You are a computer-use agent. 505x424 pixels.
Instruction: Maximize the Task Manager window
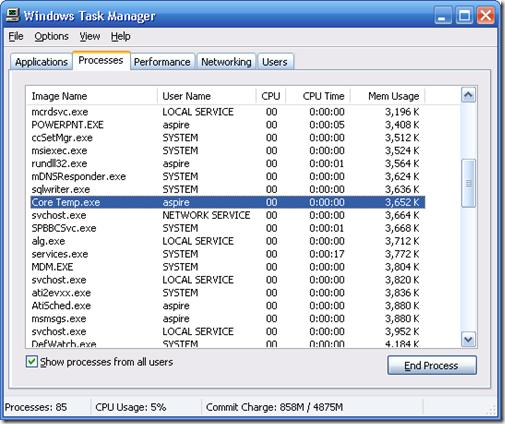pyautogui.click(x=464, y=15)
